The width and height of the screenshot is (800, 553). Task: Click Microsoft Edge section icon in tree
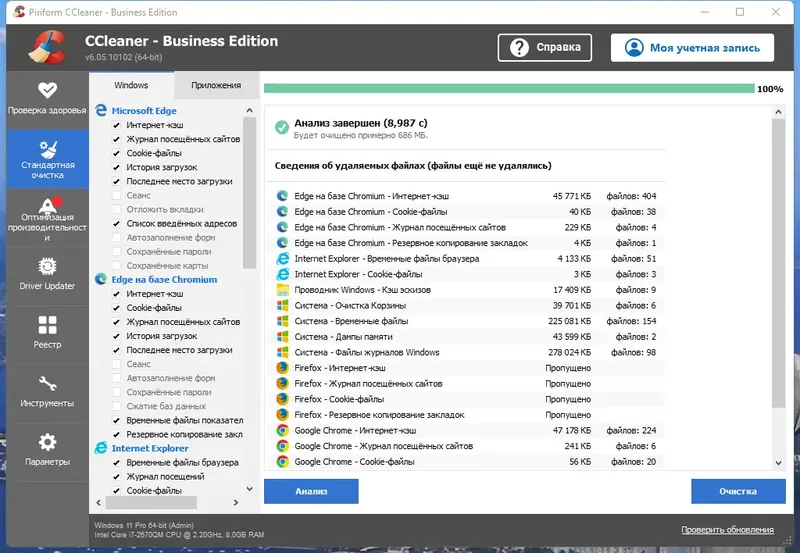pyautogui.click(x=101, y=110)
